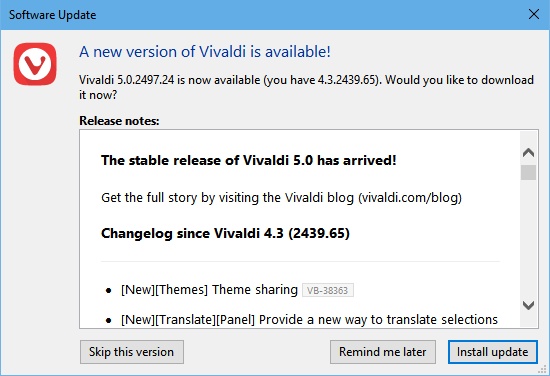Close the Software Update dialog

click(x=534, y=14)
